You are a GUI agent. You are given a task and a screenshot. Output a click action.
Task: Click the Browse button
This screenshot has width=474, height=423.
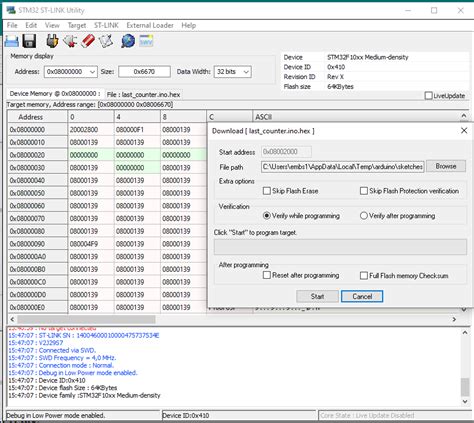[x=446, y=166]
